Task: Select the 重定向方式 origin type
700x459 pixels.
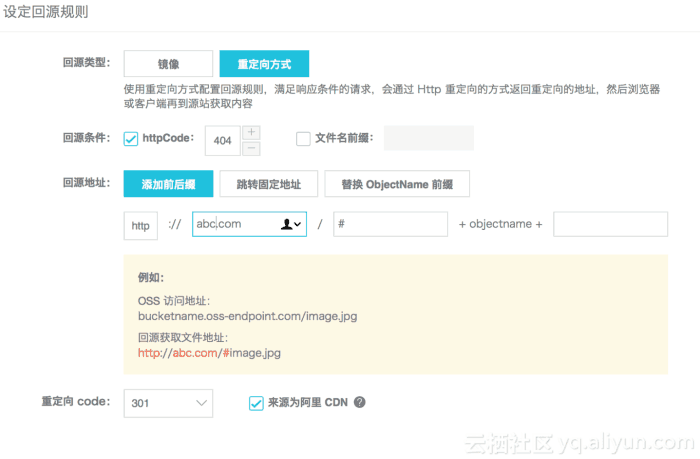Action: click(264, 63)
